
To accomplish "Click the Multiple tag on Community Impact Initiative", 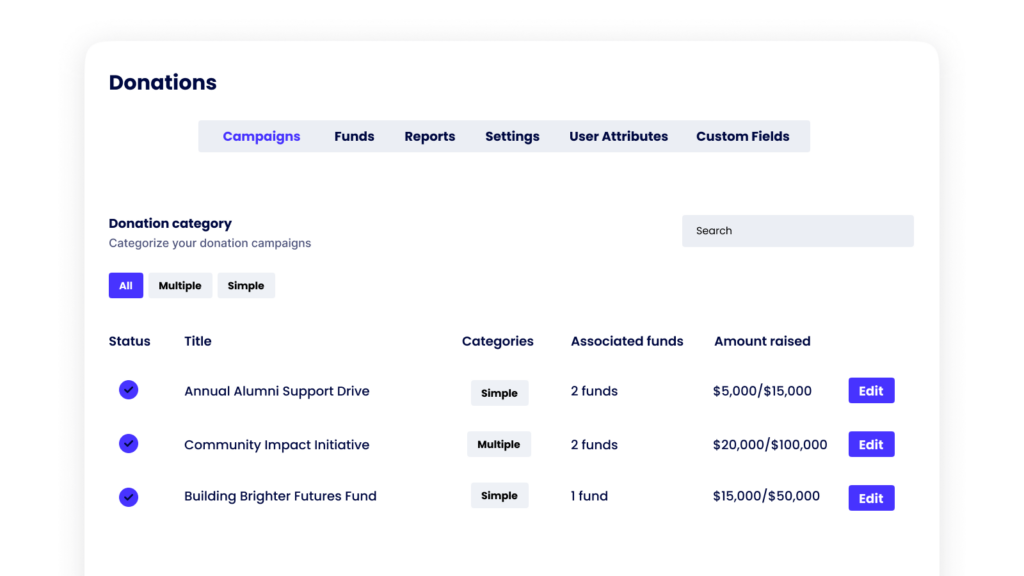I will click(x=498, y=445).
